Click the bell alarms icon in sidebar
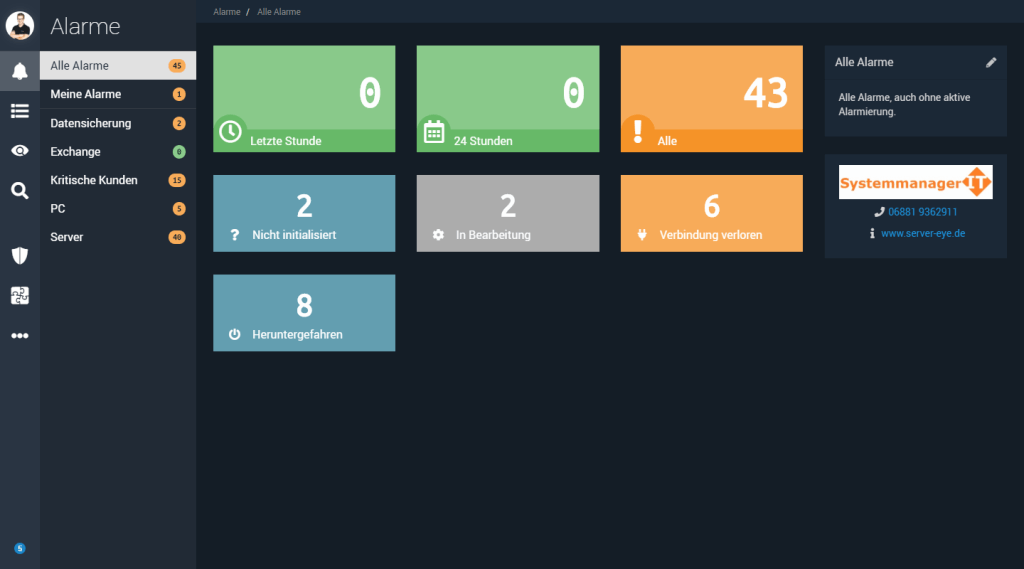Viewport: 1024px width, 569px height. click(x=19, y=71)
